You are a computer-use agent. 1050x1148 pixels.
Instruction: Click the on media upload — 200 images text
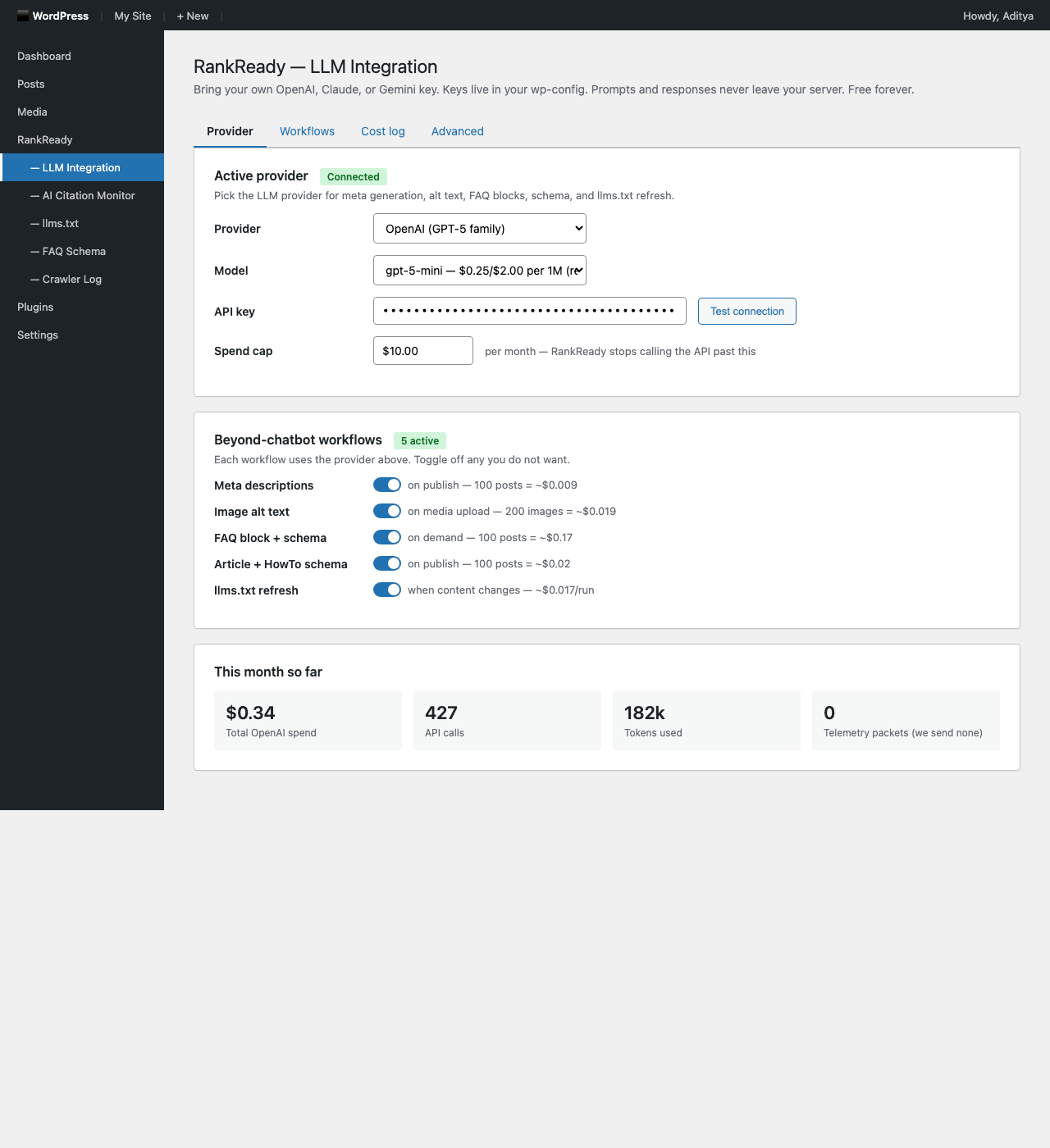[512, 511]
